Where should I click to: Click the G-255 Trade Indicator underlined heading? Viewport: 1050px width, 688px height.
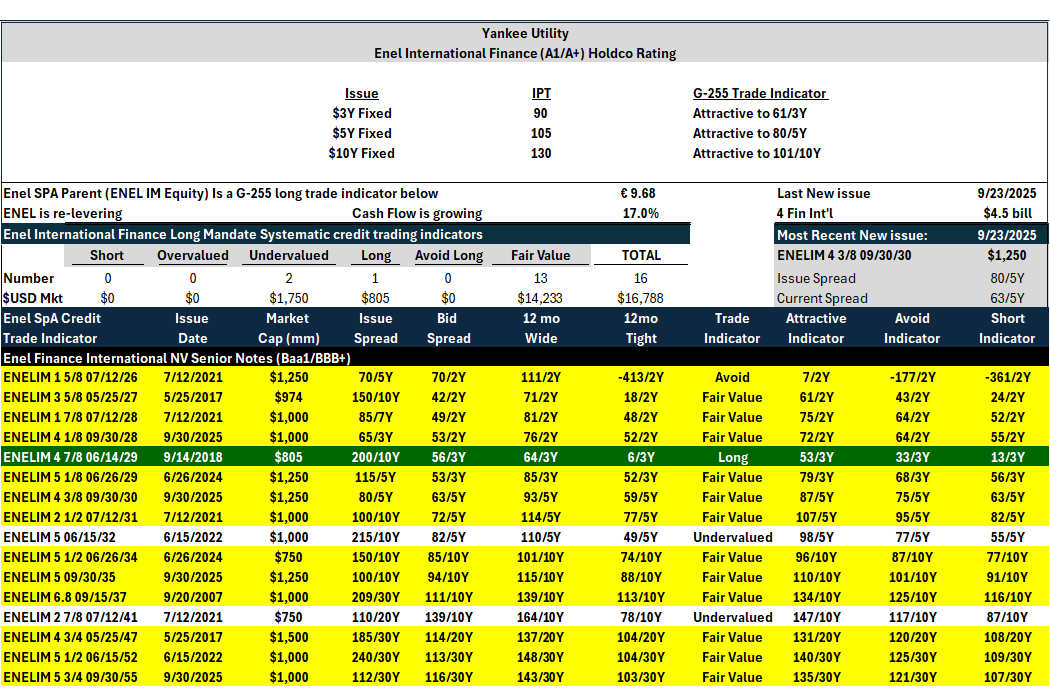coord(760,94)
